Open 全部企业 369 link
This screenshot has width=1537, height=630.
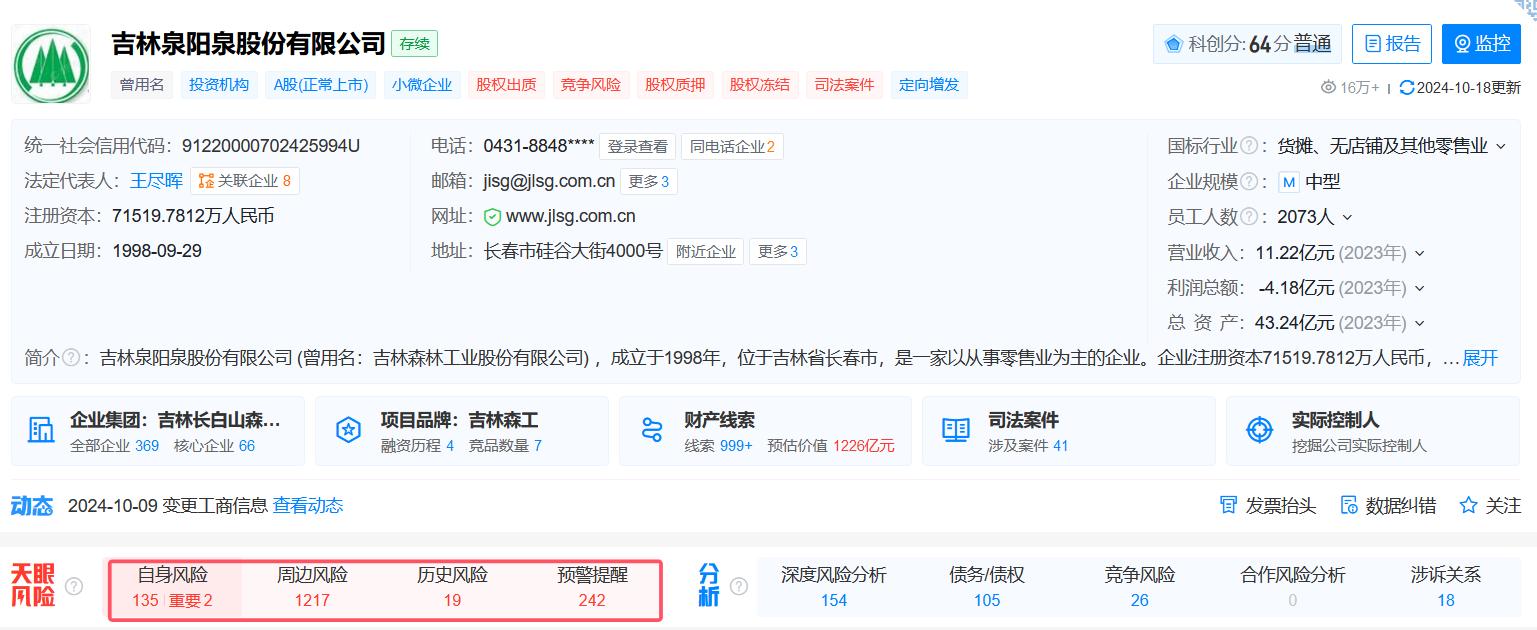tap(114, 446)
